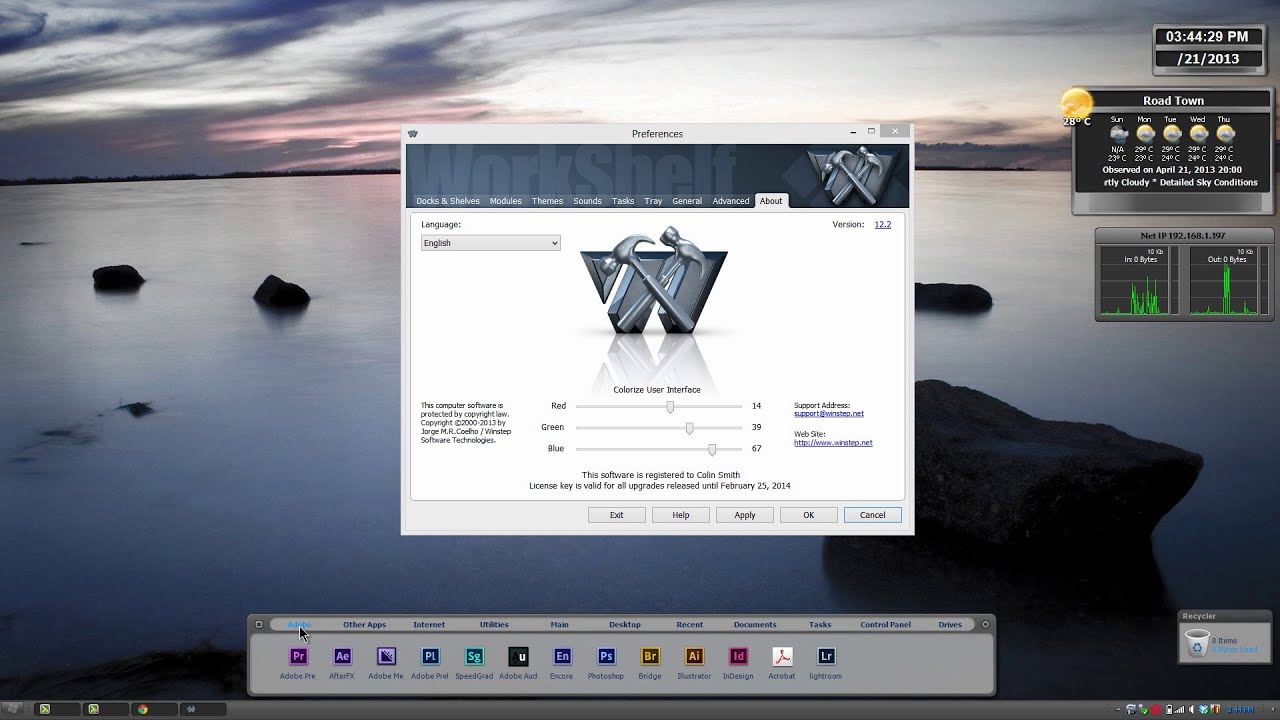Click the 'Net IP 192.168.1.197' label
This screenshot has width=1280, height=720.
1182,236
